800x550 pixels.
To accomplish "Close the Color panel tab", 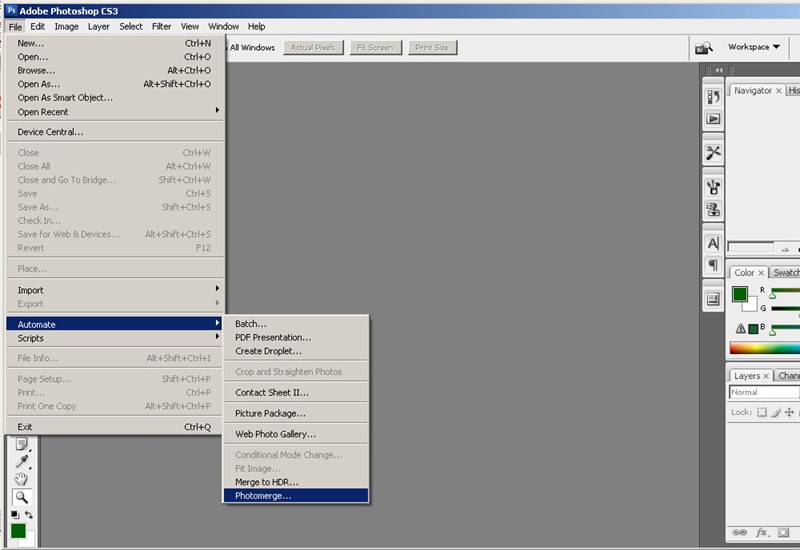I will point(761,273).
